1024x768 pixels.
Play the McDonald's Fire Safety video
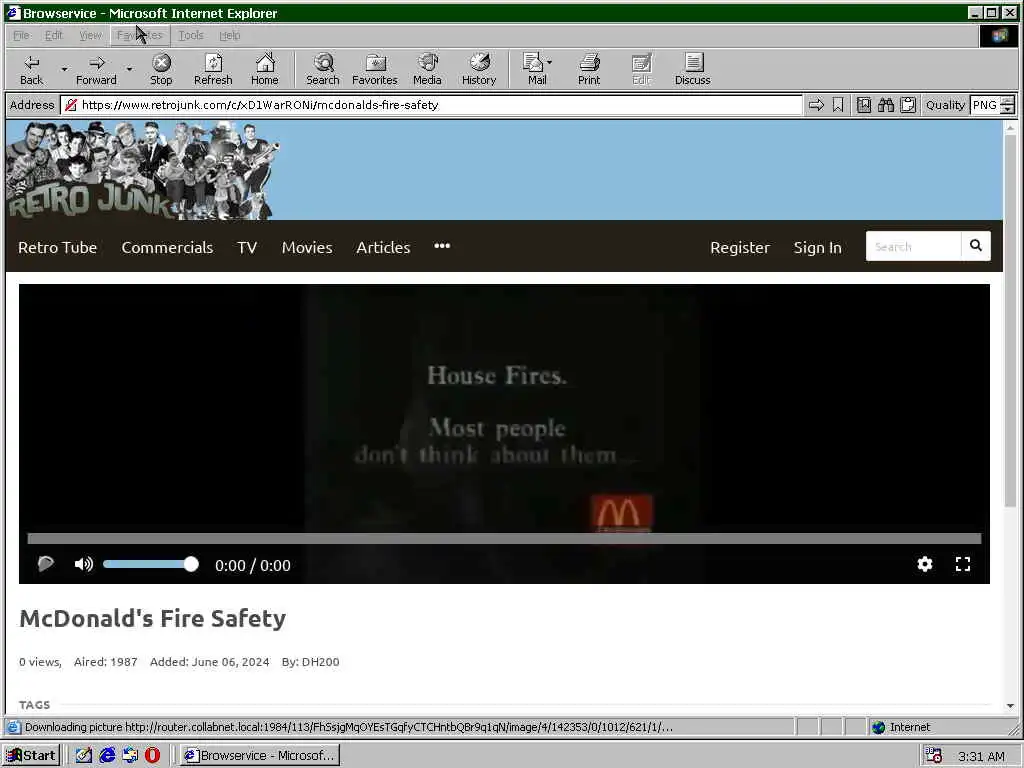coord(45,564)
